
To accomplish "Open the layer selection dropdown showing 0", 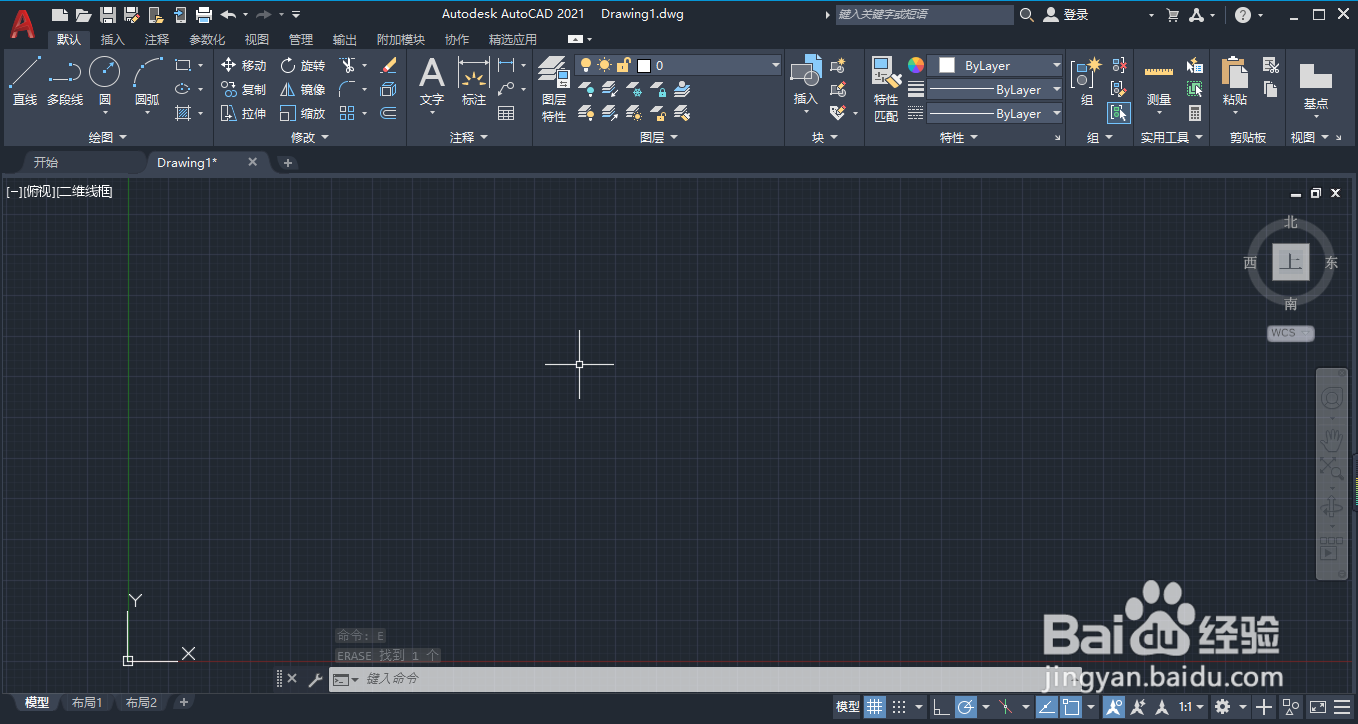I will point(679,65).
